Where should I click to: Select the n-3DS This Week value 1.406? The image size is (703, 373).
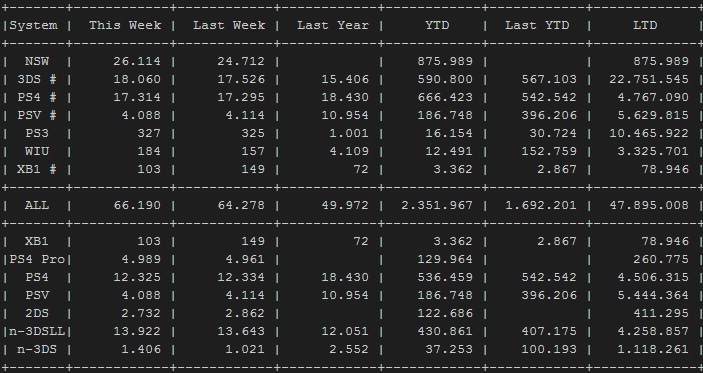click(141, 349)
